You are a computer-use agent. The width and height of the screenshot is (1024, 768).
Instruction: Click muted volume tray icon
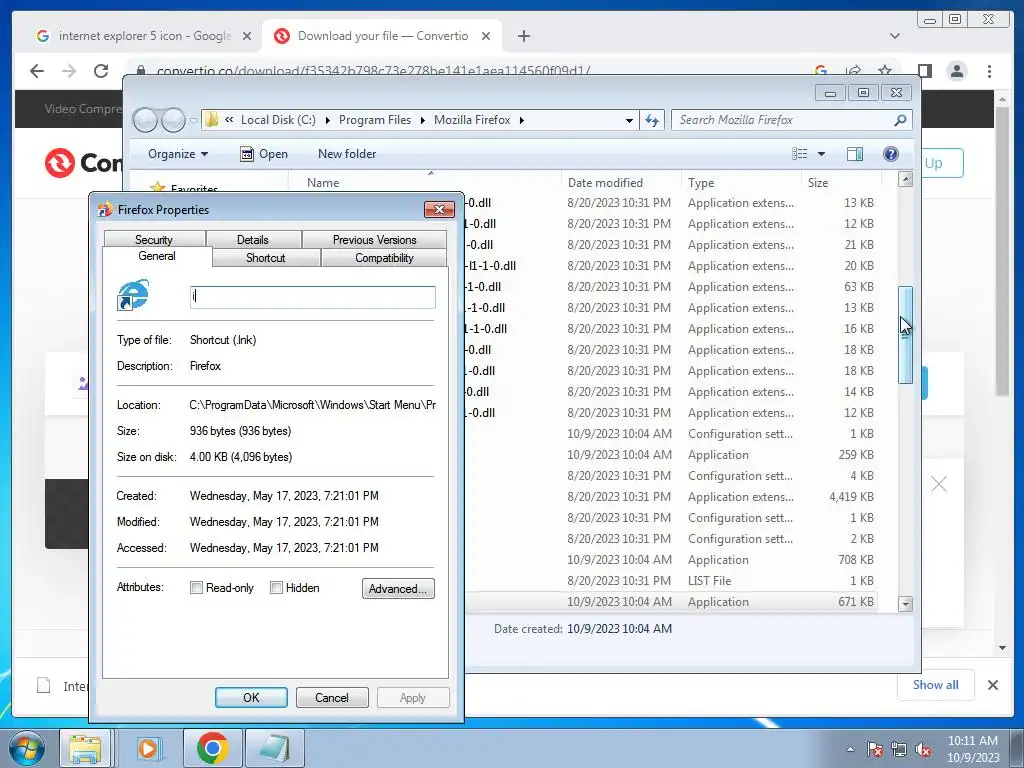click(x=923, y=749)
